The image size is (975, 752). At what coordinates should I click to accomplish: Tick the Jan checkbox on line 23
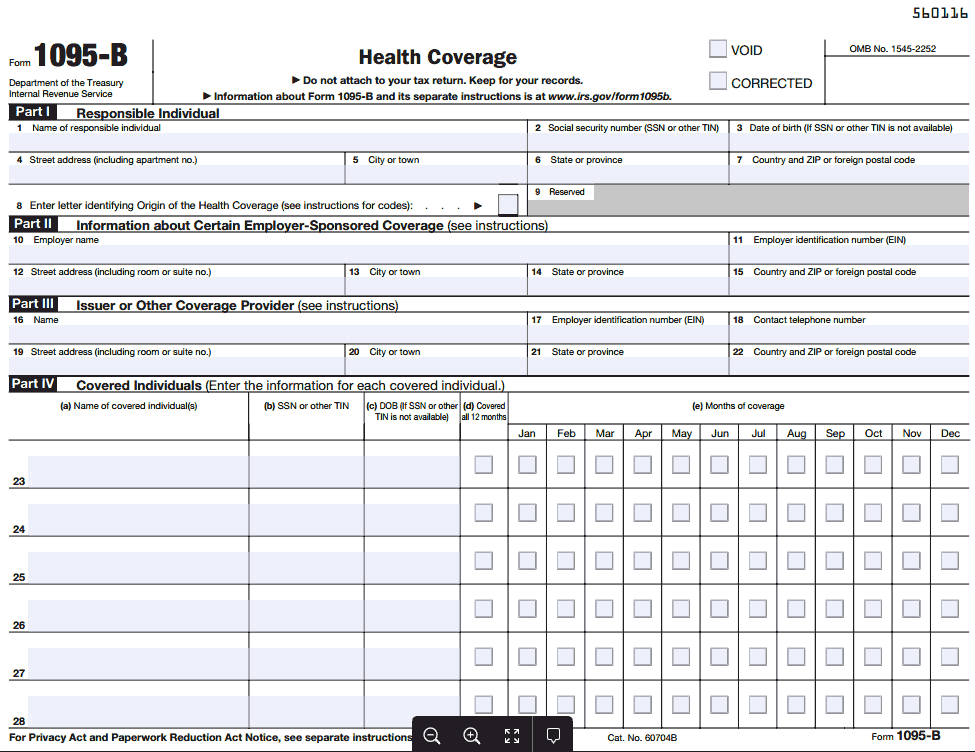click(x=527, y=465)
